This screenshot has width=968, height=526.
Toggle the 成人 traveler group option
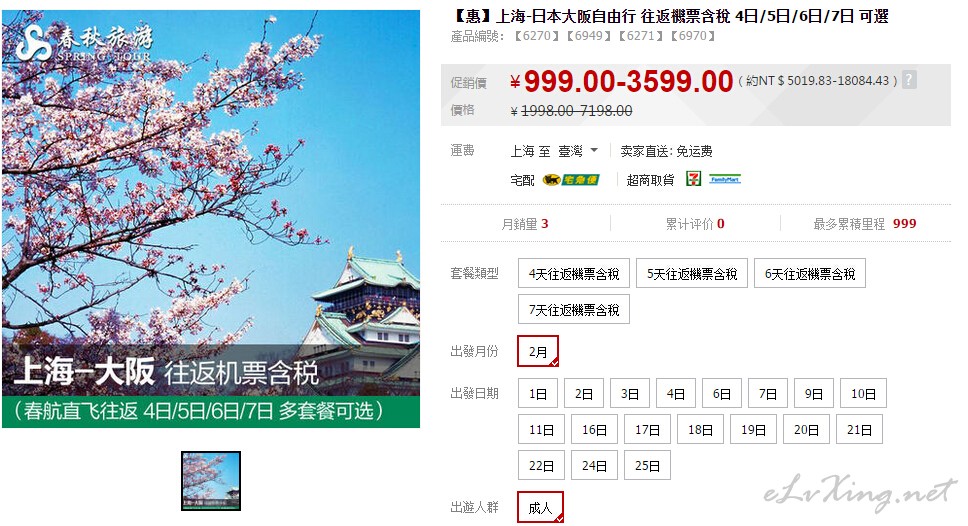(540, 507)
